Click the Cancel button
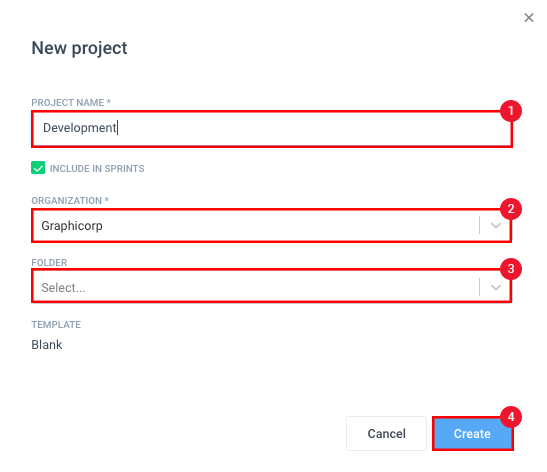 pyautogui.click(x=386, y=433)
